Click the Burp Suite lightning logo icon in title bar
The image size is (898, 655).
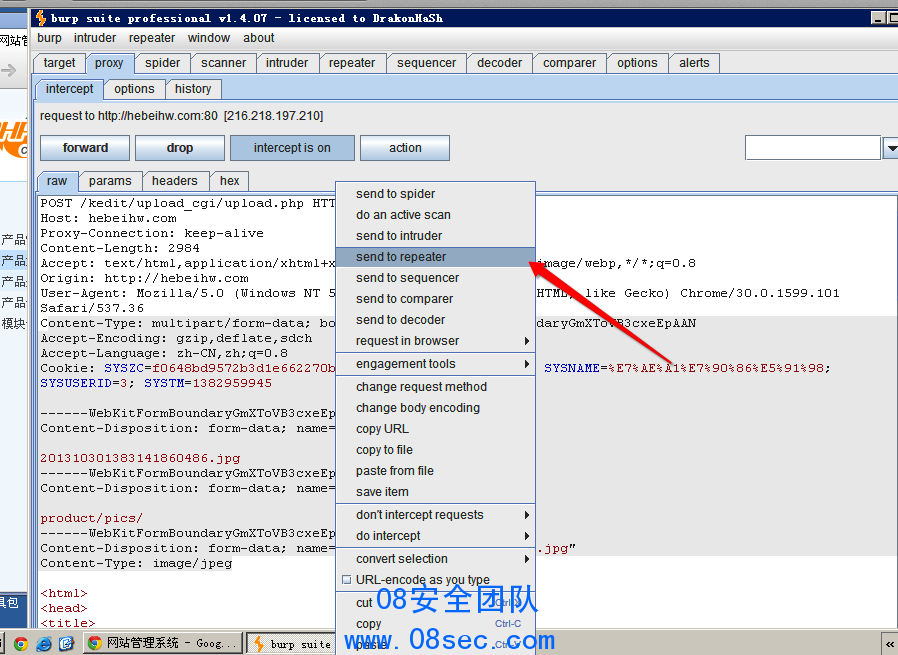tap(41, 18)
